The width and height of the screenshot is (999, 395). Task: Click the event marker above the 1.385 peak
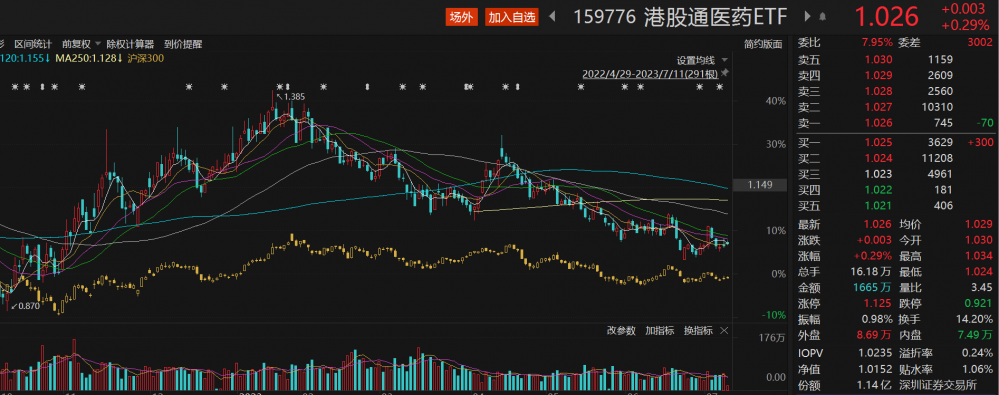280,87
